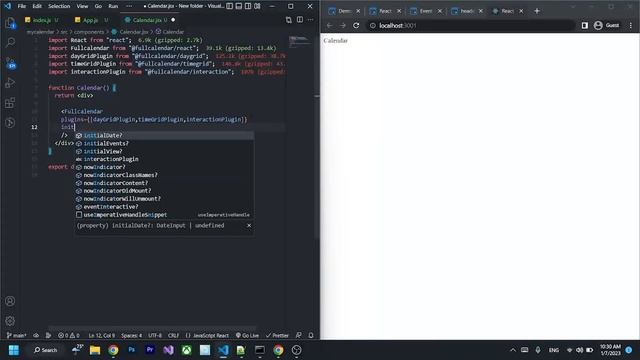Screen dimensions: 640x360
Task: Click the Chrome address bar showing localhost:3001
Action: [469, 25]
